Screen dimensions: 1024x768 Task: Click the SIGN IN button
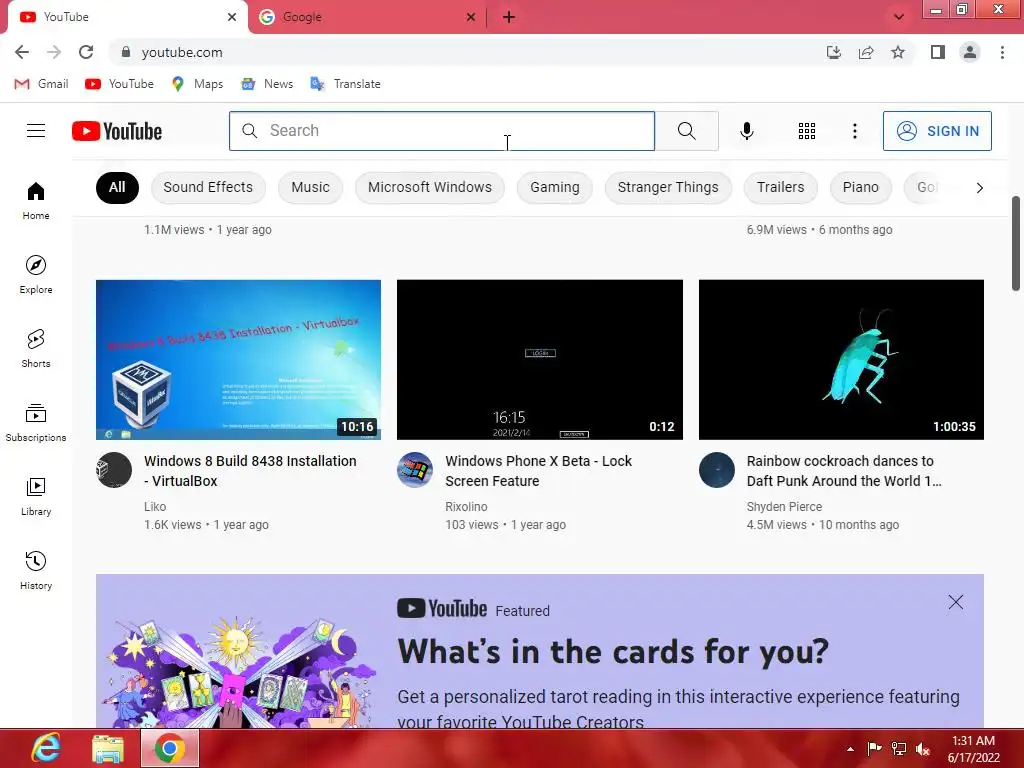(x=937, y=131)
